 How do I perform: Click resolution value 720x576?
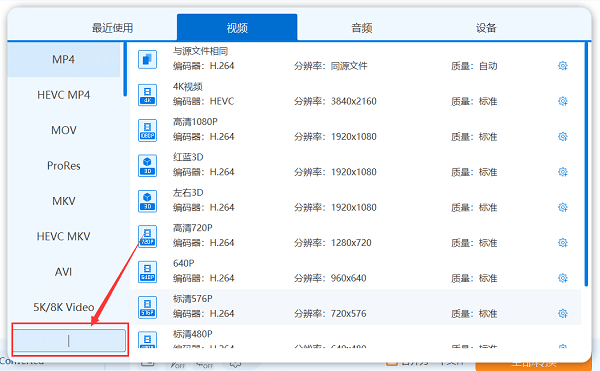pyautogui.click(x=348, y=314)
